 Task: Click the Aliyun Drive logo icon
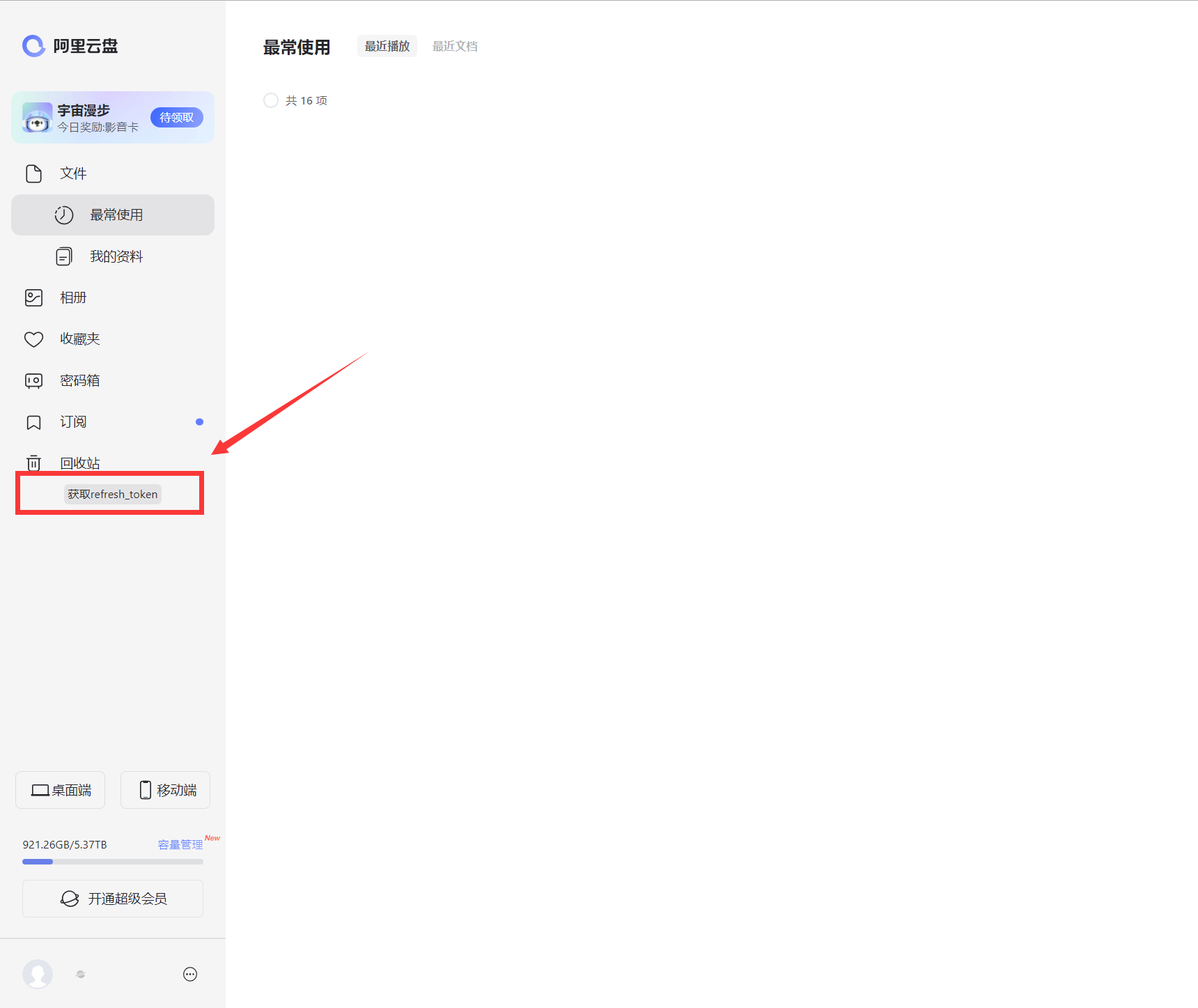(33, 46)
